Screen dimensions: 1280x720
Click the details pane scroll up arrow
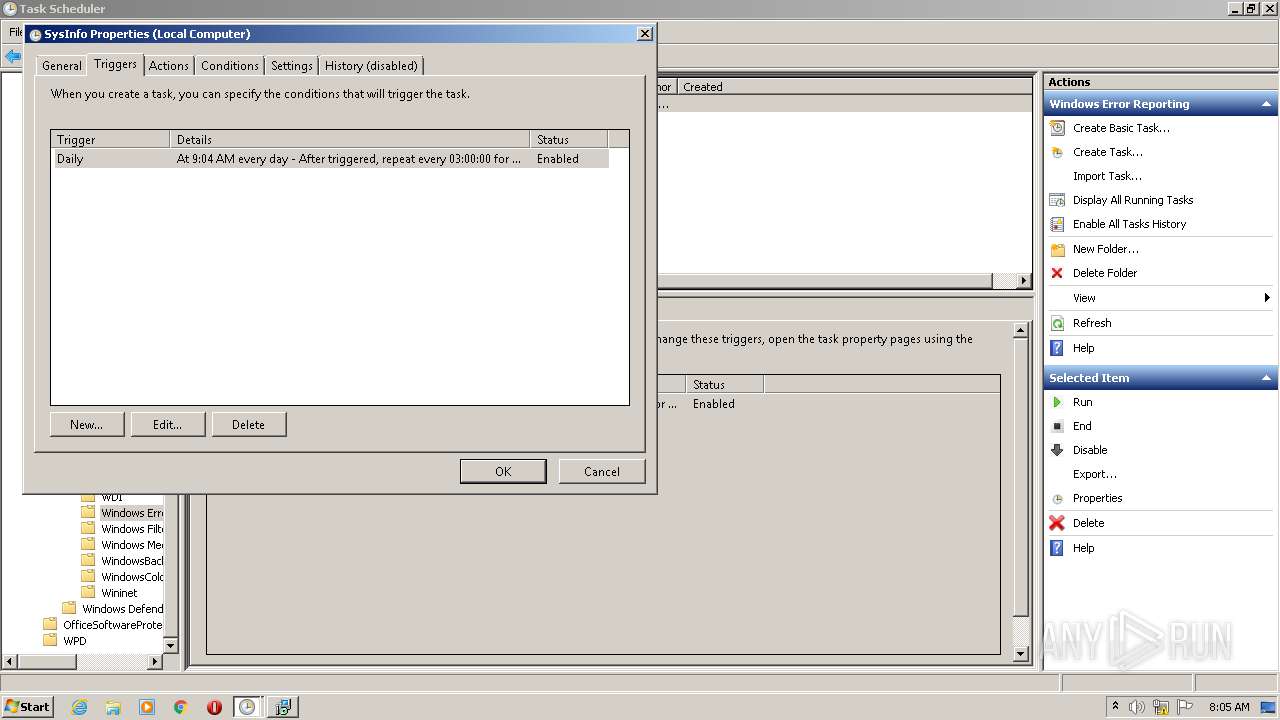click(x=1020, y=330)
